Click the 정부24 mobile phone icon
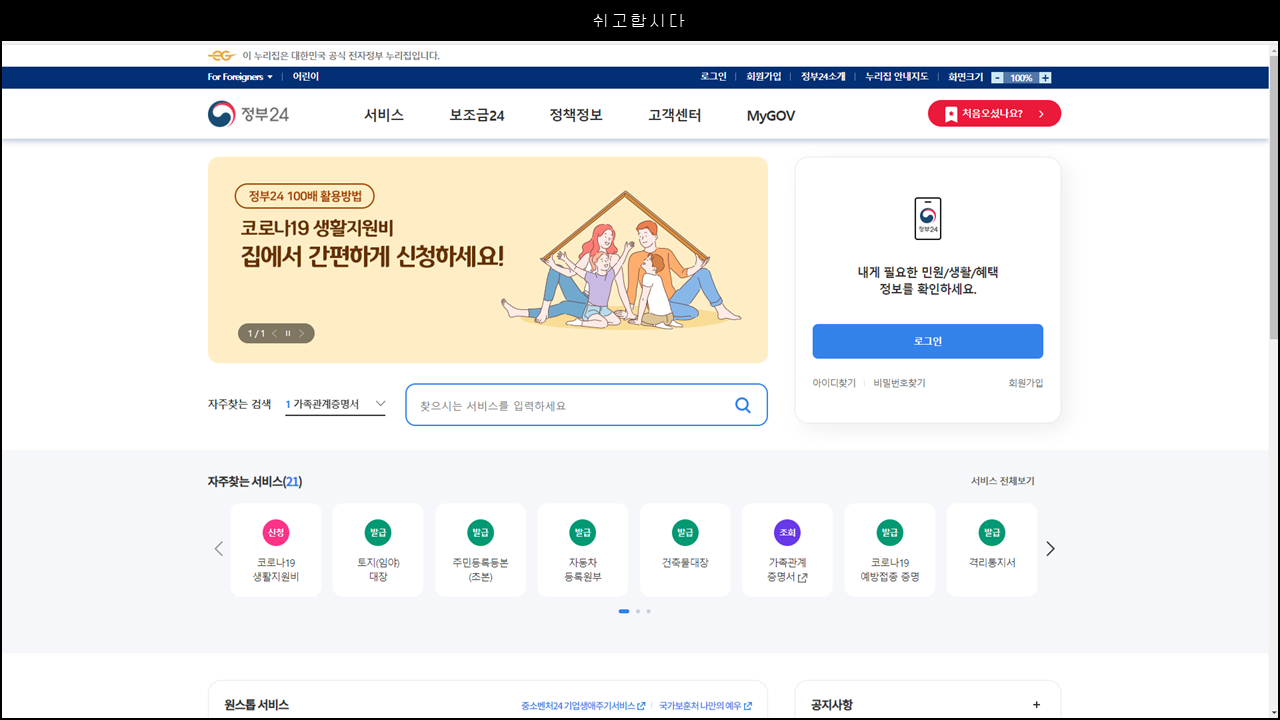This screenshot has height=720, width=1280. [x=928, y=218]
